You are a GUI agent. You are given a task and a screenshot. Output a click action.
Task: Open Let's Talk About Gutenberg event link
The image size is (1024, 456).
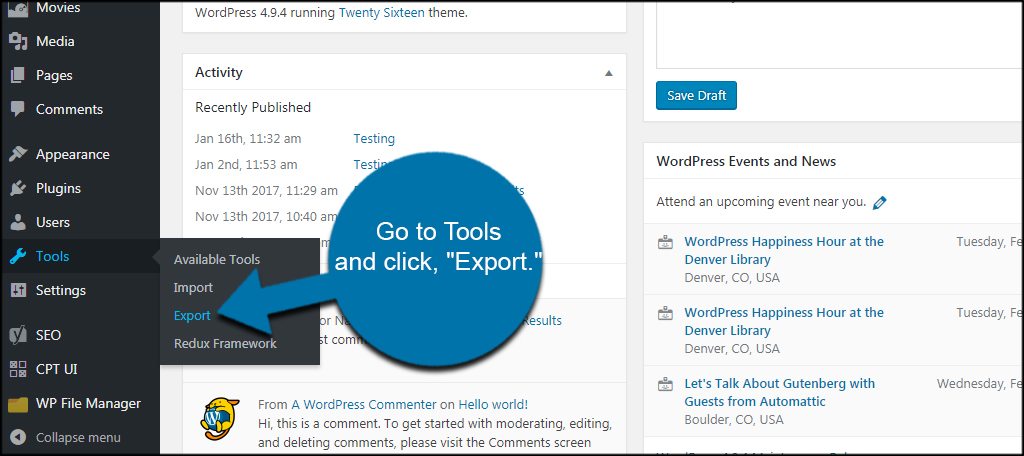(x=780, y=392)
